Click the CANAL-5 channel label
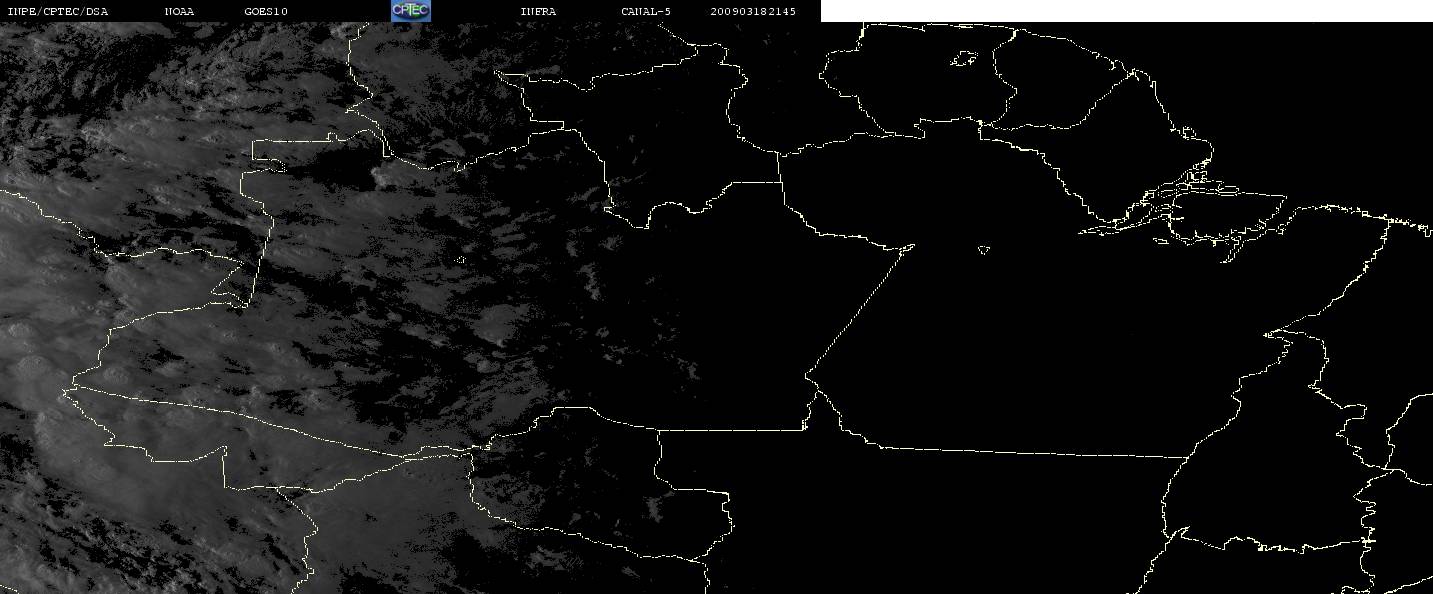Screen dimensions: 1433x594 pos(646,11)
